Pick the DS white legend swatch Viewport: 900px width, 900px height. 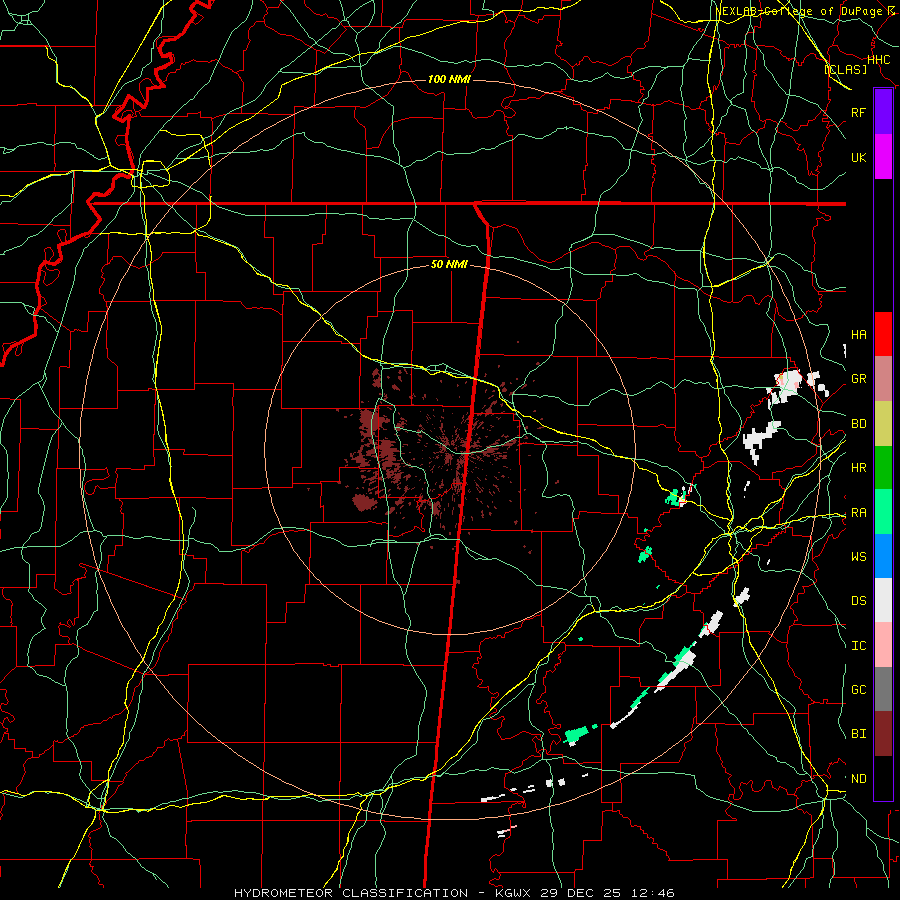[x=883, y=600]
